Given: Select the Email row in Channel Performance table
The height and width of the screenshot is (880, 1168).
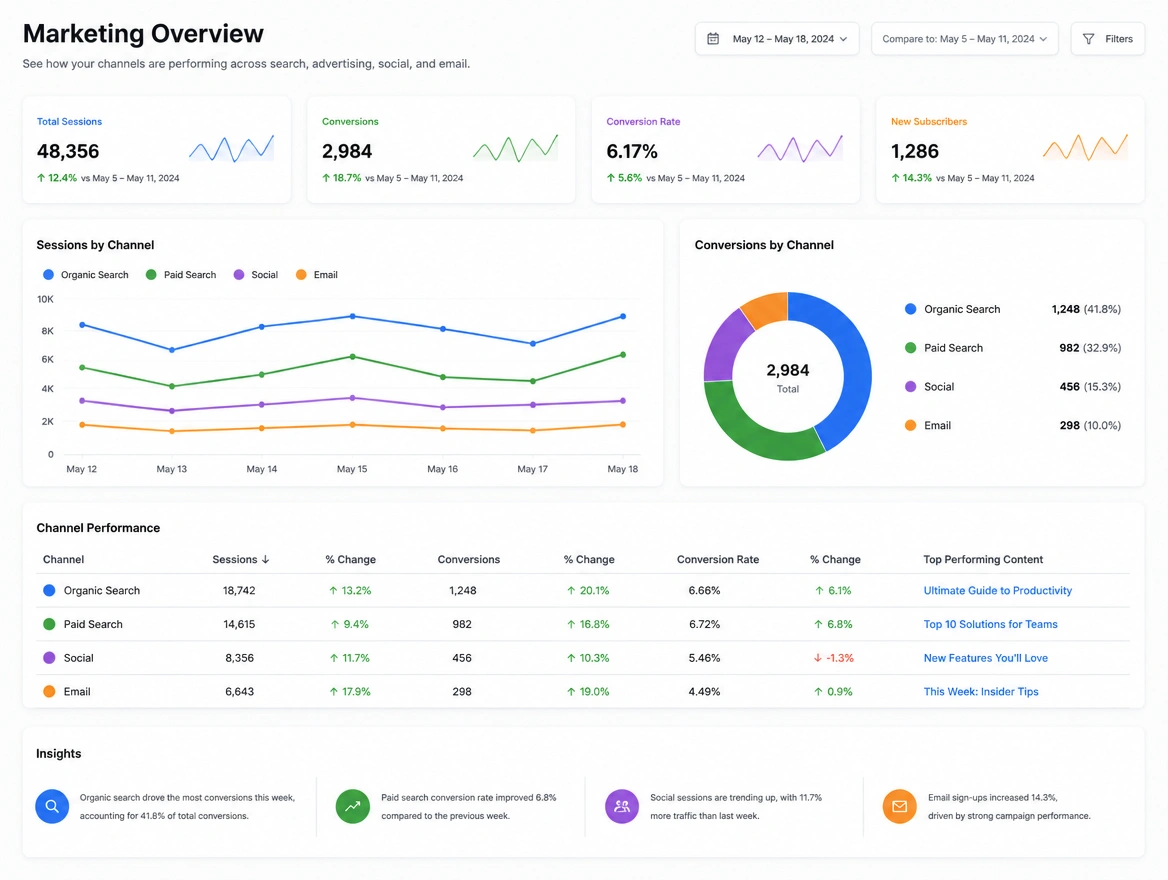Looking at the screenshot, I should [x=583, y=691].
